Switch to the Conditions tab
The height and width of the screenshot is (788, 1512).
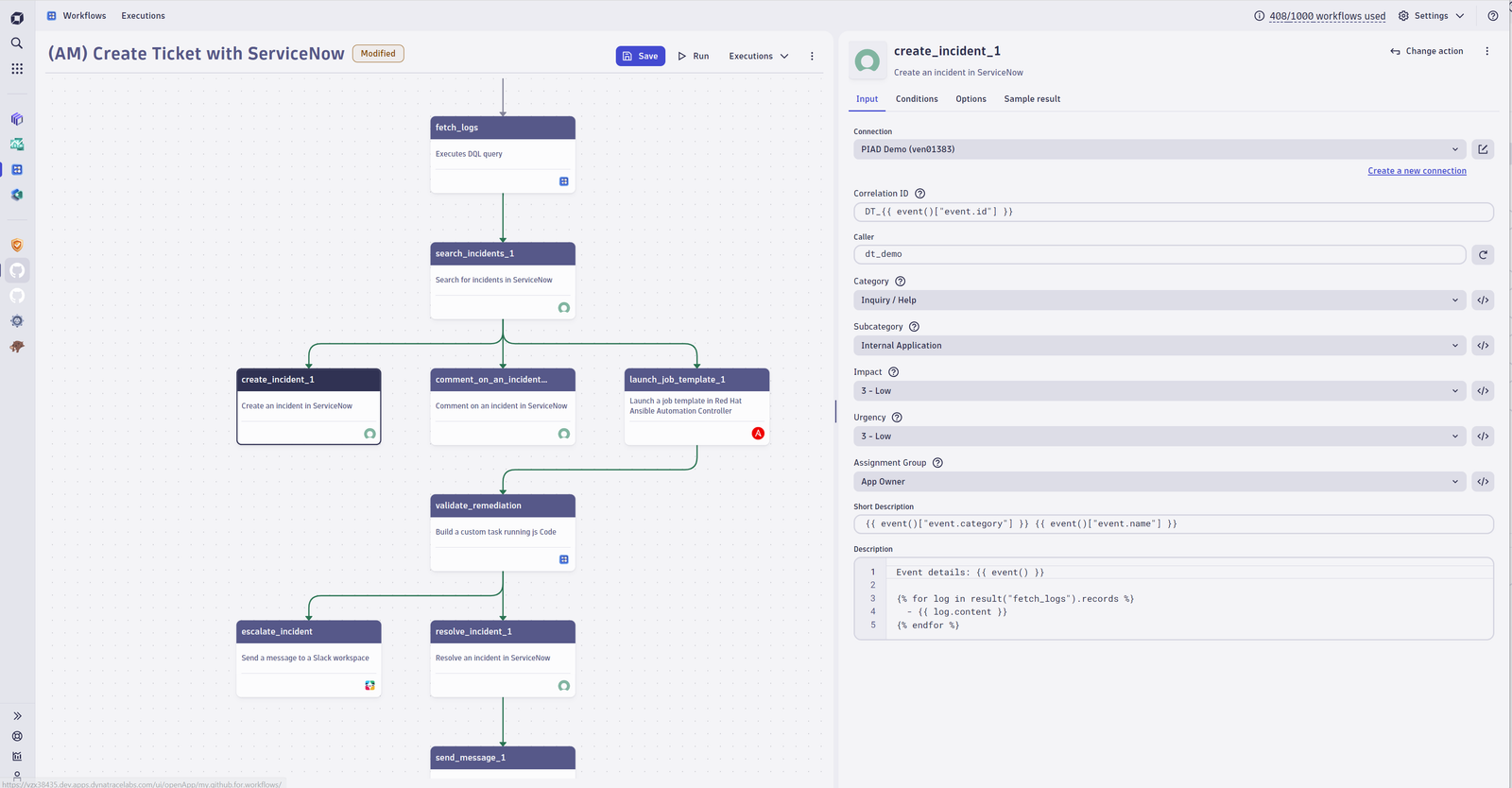point(917,99)
